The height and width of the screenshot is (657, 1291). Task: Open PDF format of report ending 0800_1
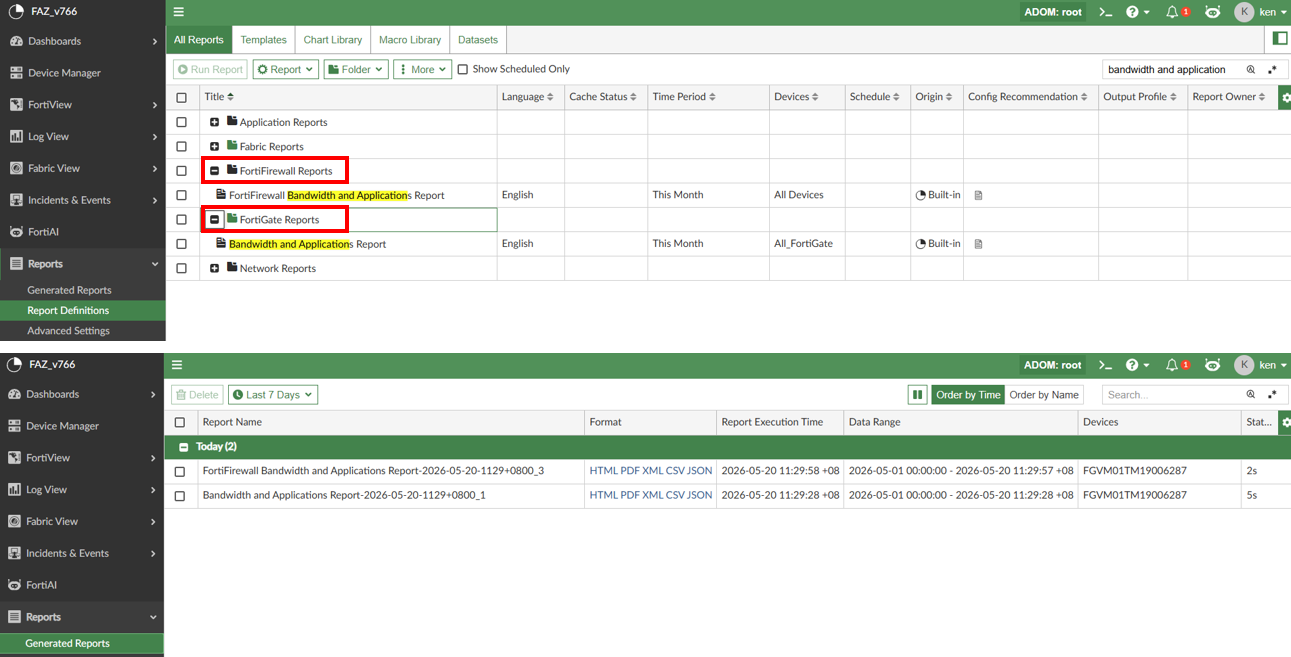[x=630, y=495]
